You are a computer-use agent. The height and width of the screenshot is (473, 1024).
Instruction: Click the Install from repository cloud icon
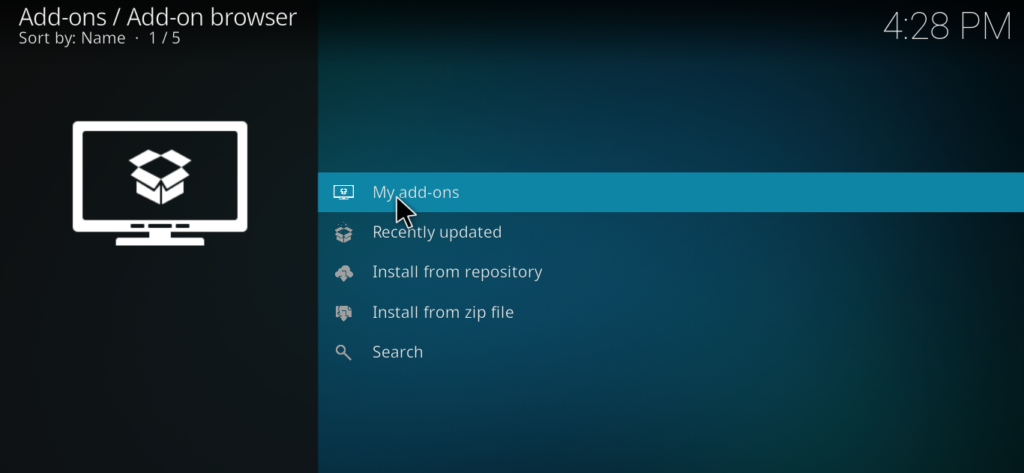(344, 273)
